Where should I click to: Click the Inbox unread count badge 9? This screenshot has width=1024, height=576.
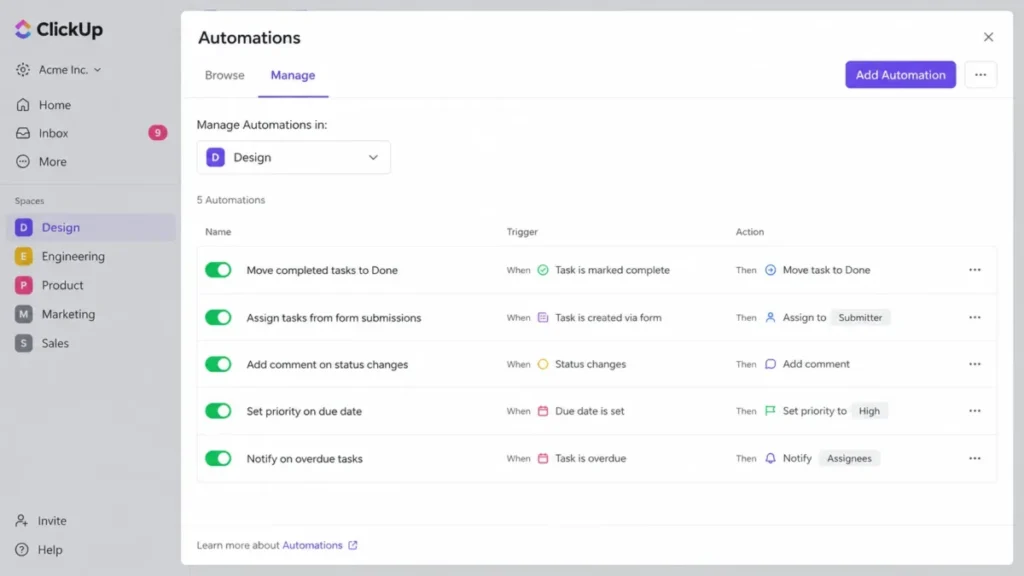(x=157, y=133)
